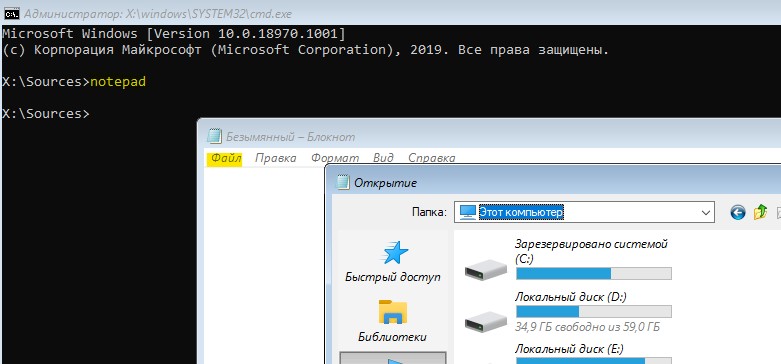Click the Notepad title bar icon

214,136
